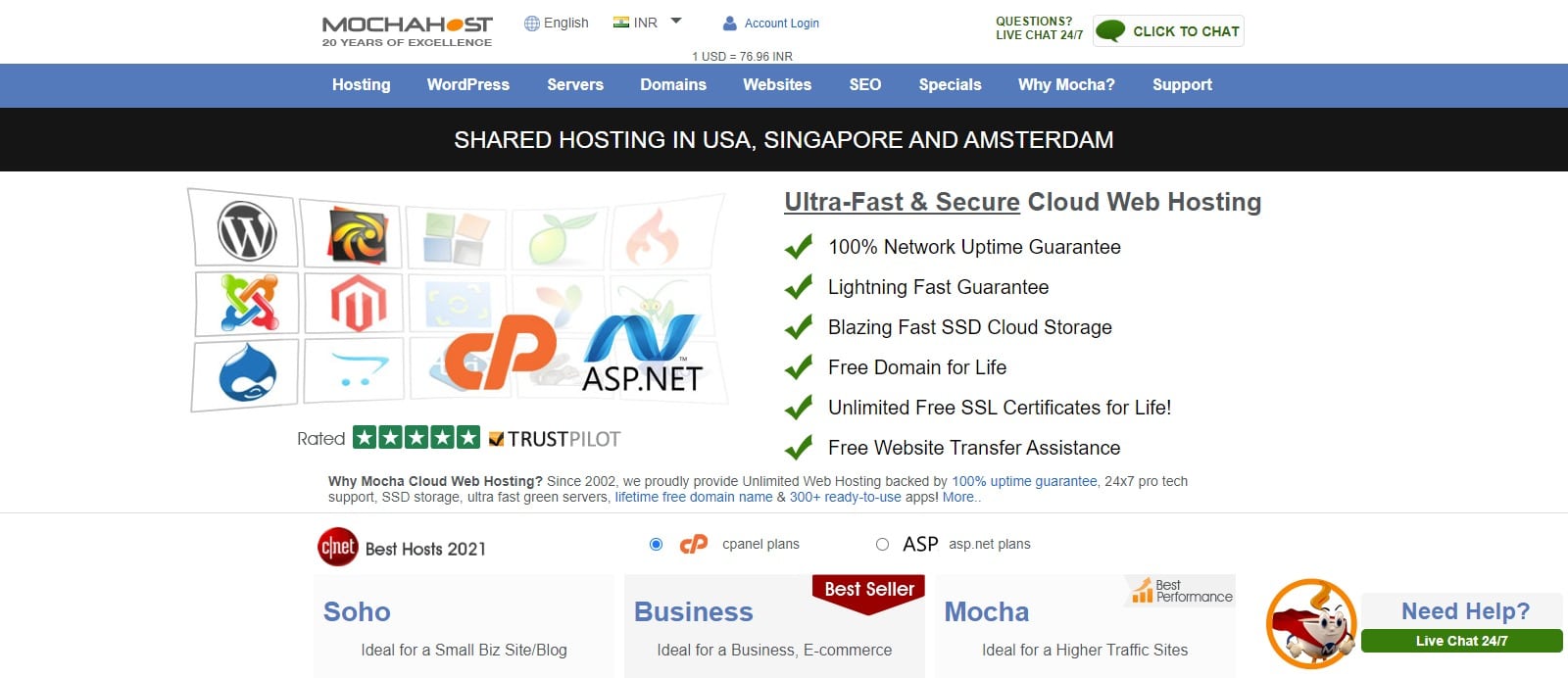Click Blazing Fast SSD Cloud Storage text

tap(970, 327)
